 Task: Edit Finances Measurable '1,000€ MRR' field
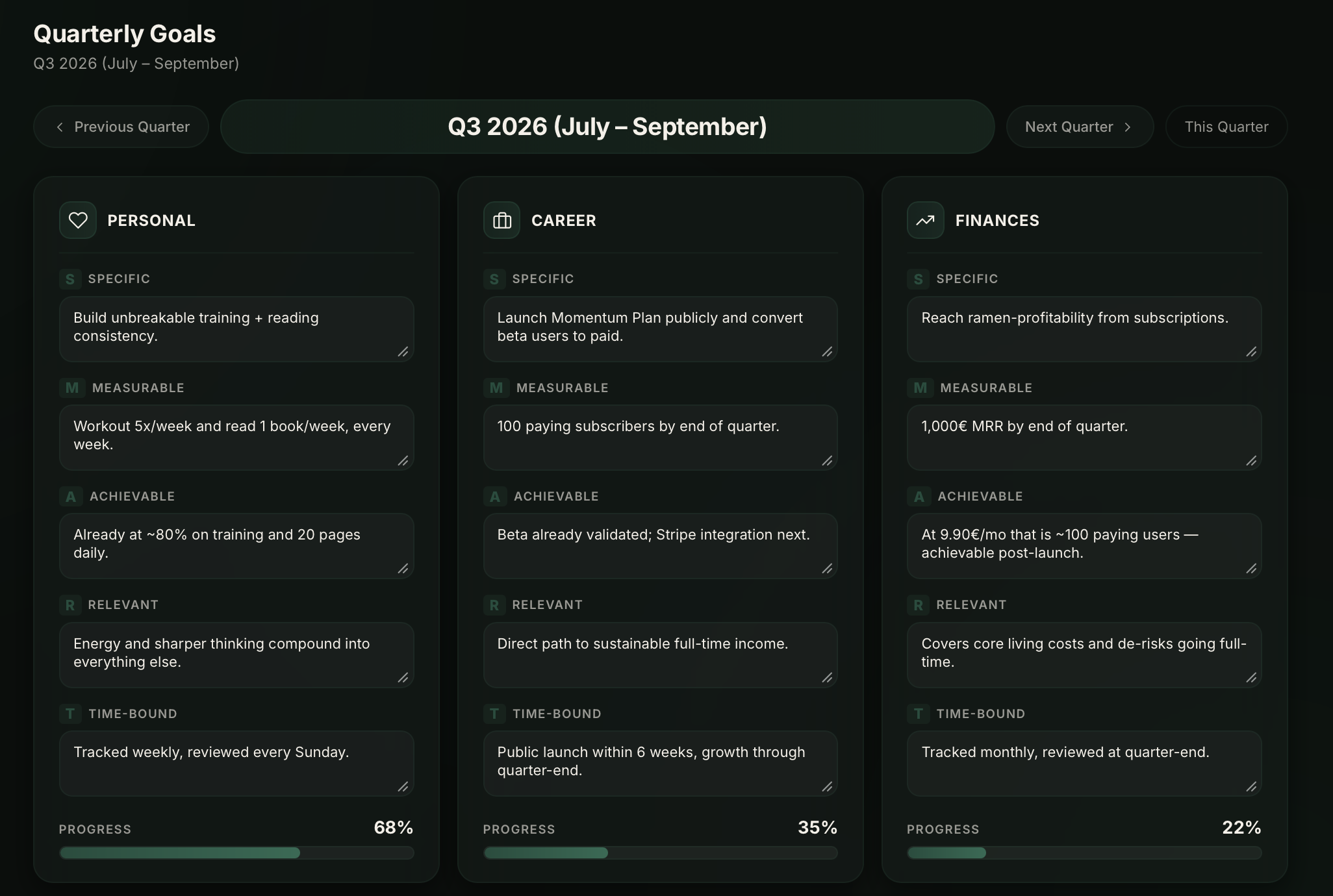[x=1084, y=438]
